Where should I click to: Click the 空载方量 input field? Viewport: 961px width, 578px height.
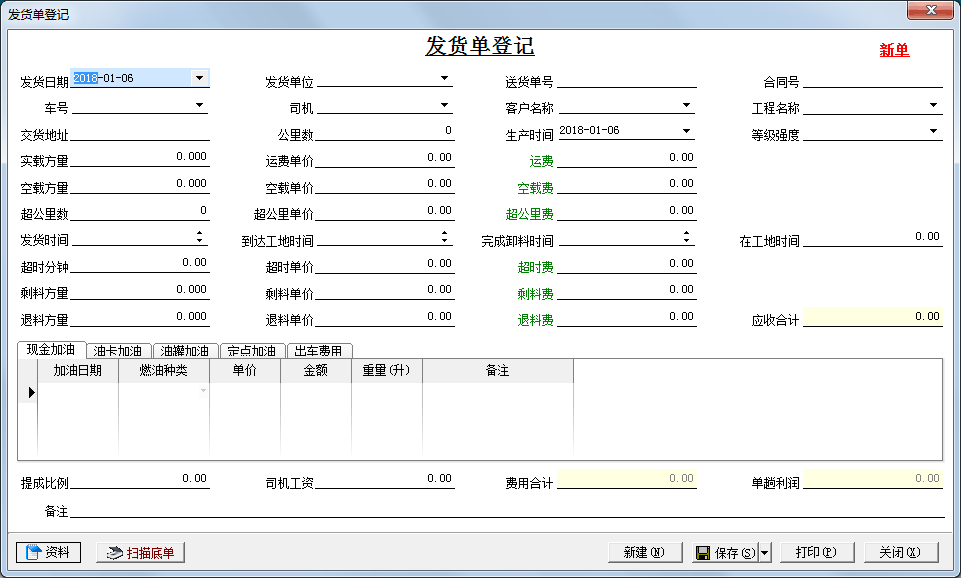(140, 185)
